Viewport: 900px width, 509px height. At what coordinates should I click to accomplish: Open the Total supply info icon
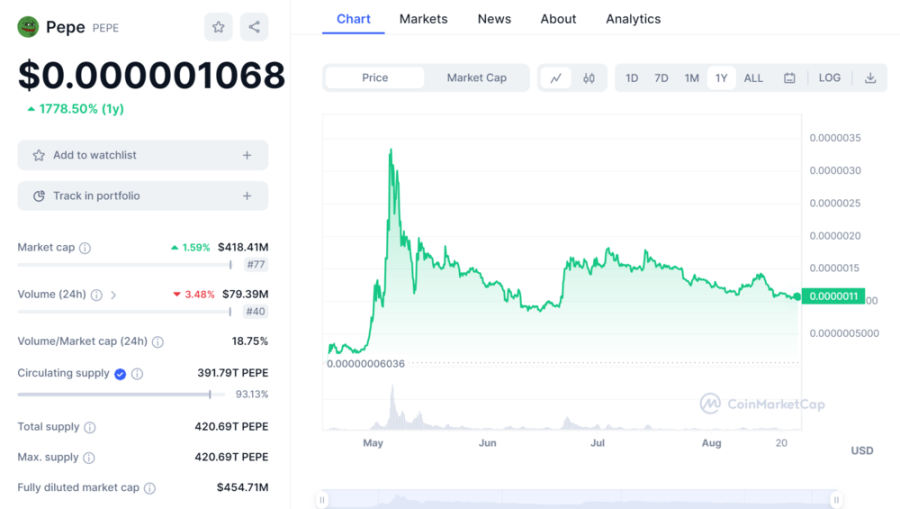coord(90,428)
